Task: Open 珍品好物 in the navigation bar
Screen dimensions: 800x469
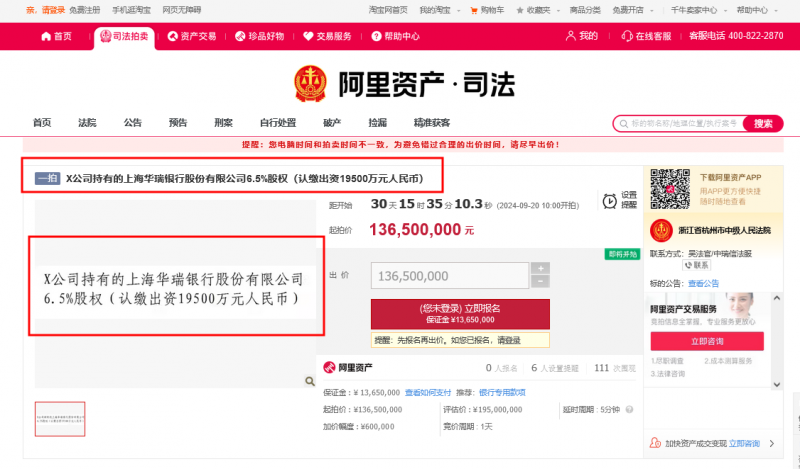Action: pos(259,36)
